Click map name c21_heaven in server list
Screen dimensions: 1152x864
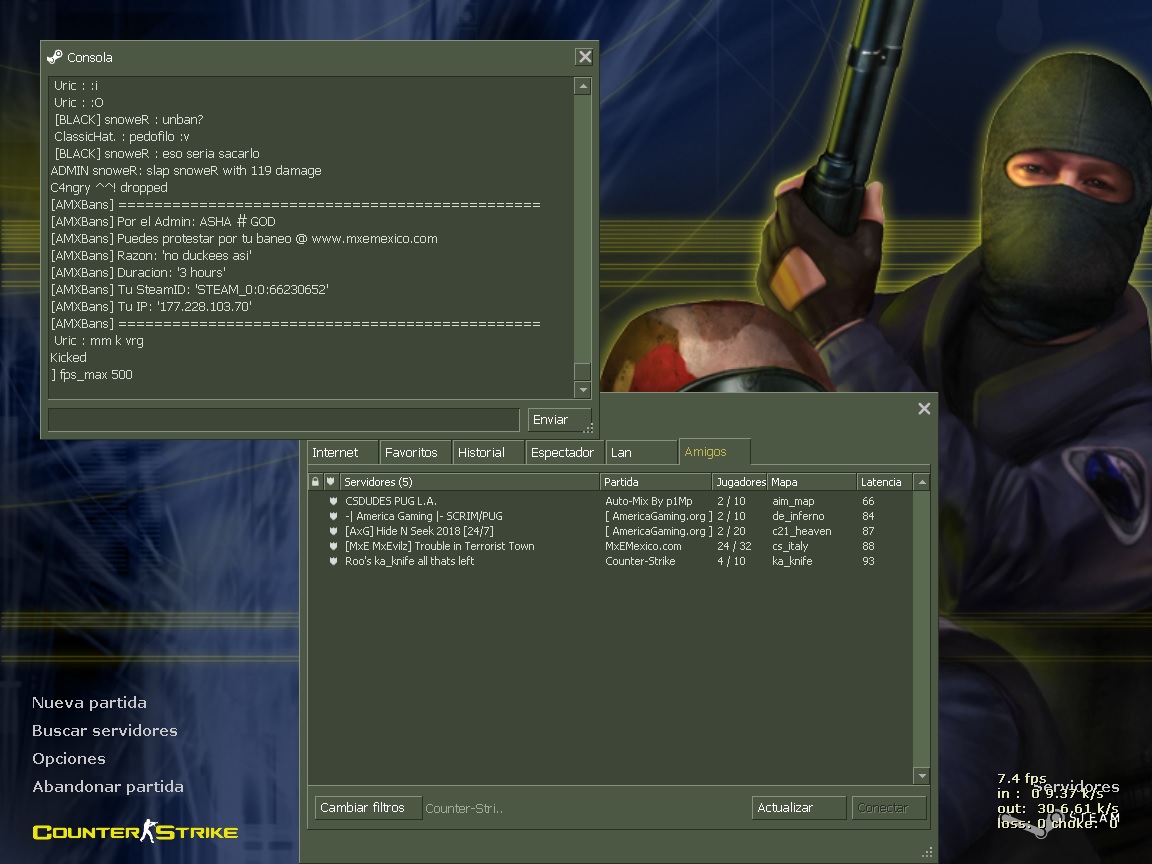[x=802, y=531]
